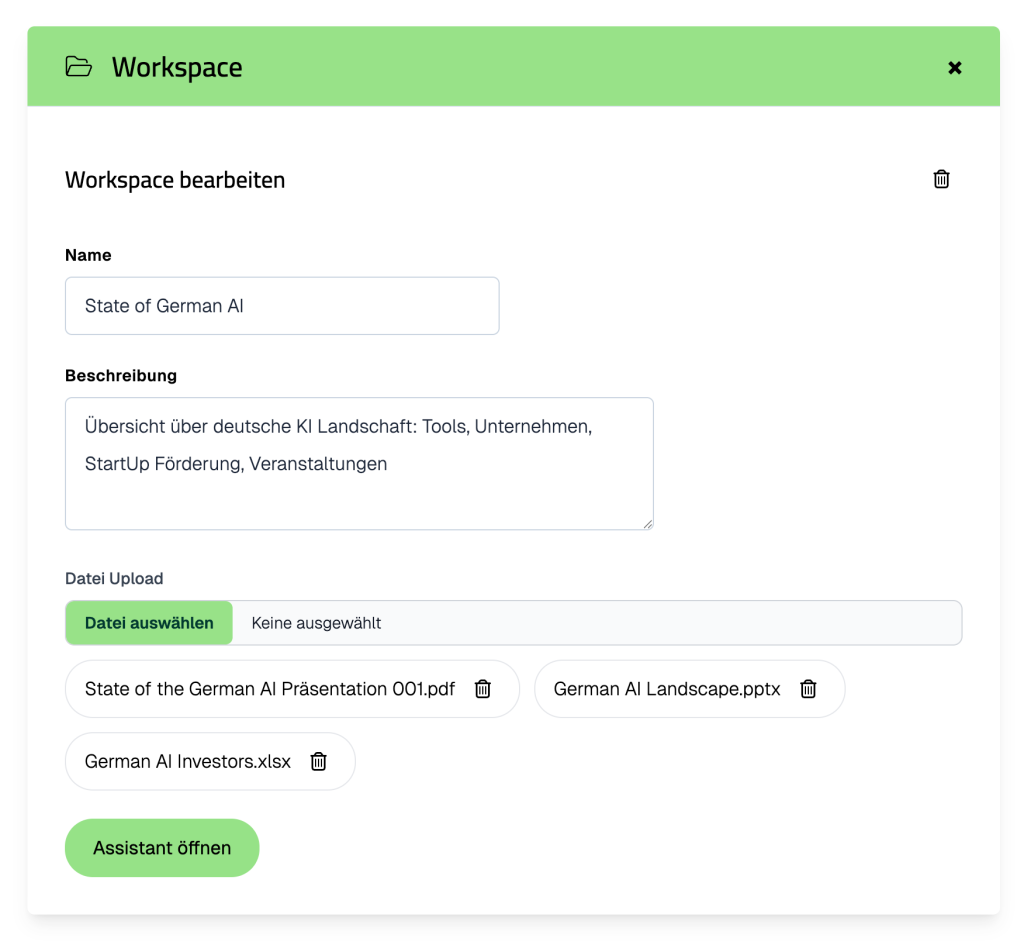Viewport: 1024px width, 952px height.
Task: Remove 'German AI Investors.xlsx' using its trash icon
Action: tap(318, 761)
